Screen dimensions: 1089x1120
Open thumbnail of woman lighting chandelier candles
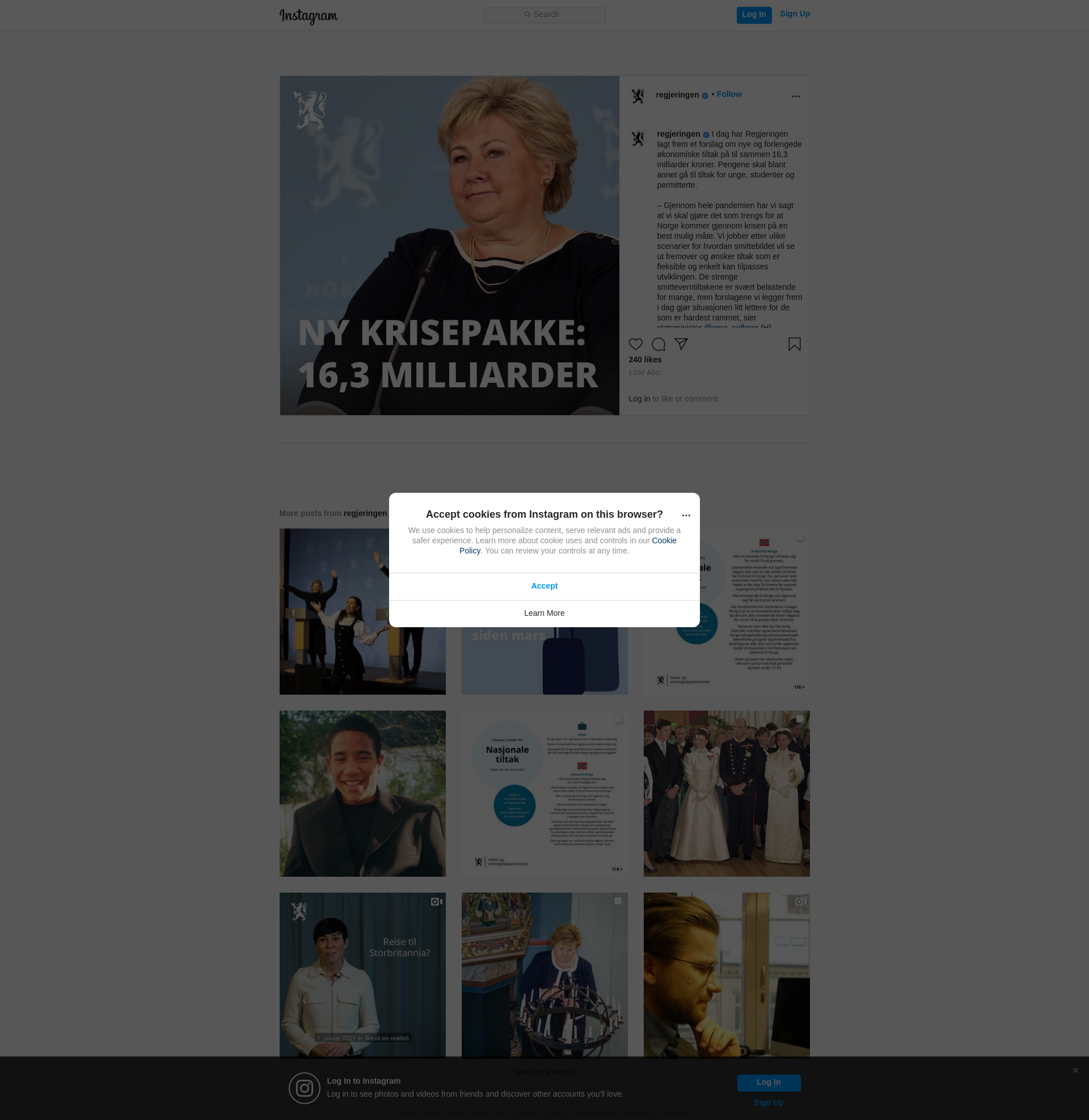click(x=544, y=975)
